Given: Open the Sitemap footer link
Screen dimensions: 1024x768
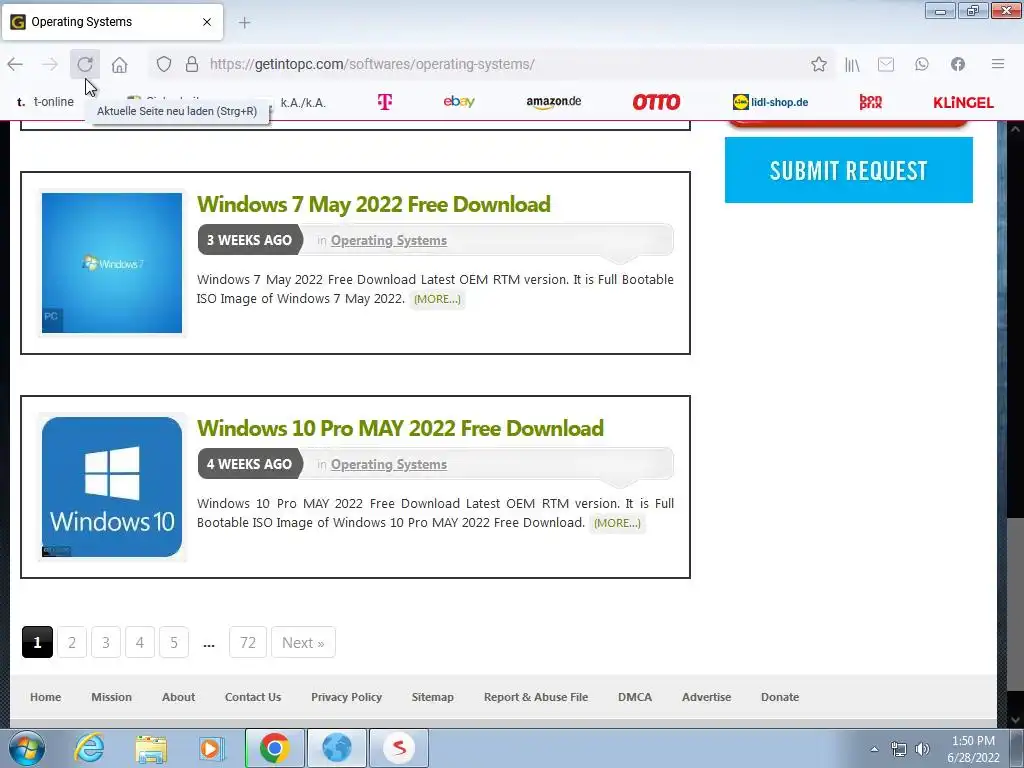Looking at the screenshot, I should coord(432,697).
